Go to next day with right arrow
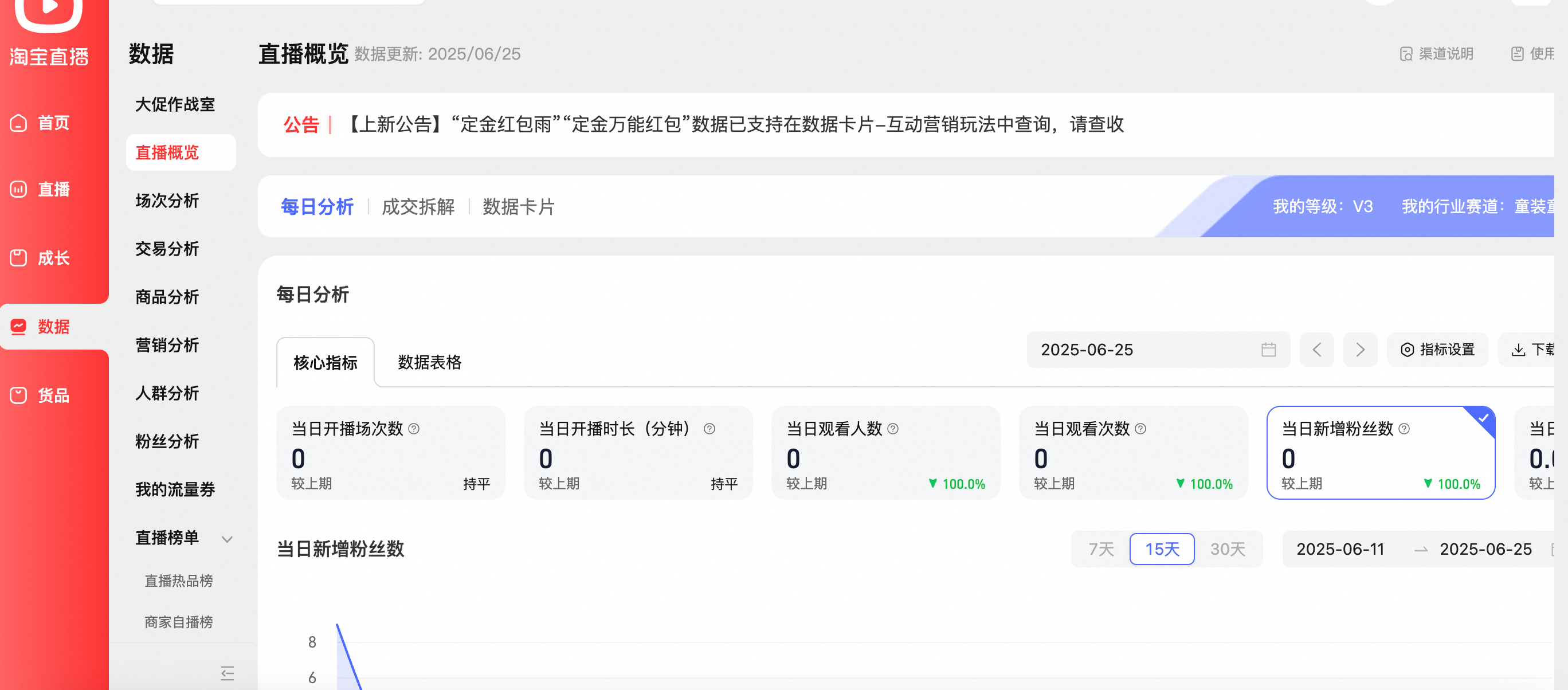This screenshot has height=690, width=1568. pyautogui.click(x=1361, y=350)
